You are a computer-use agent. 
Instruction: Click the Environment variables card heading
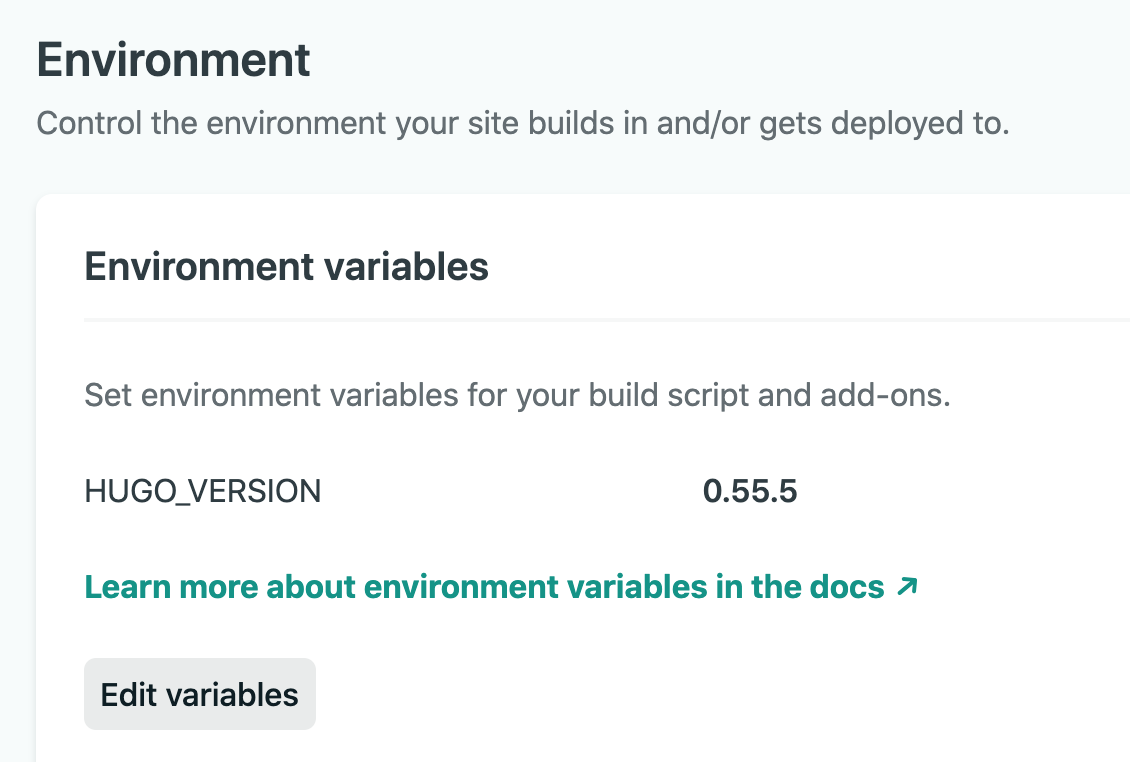point(287,266)
